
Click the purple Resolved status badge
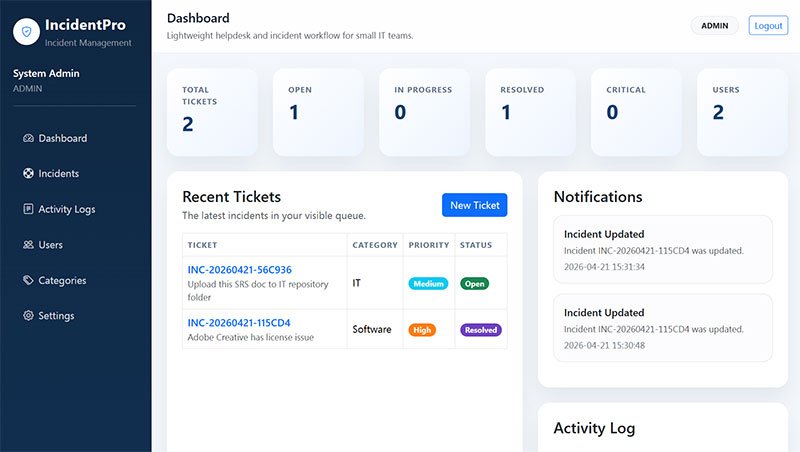tap(481, 330)
